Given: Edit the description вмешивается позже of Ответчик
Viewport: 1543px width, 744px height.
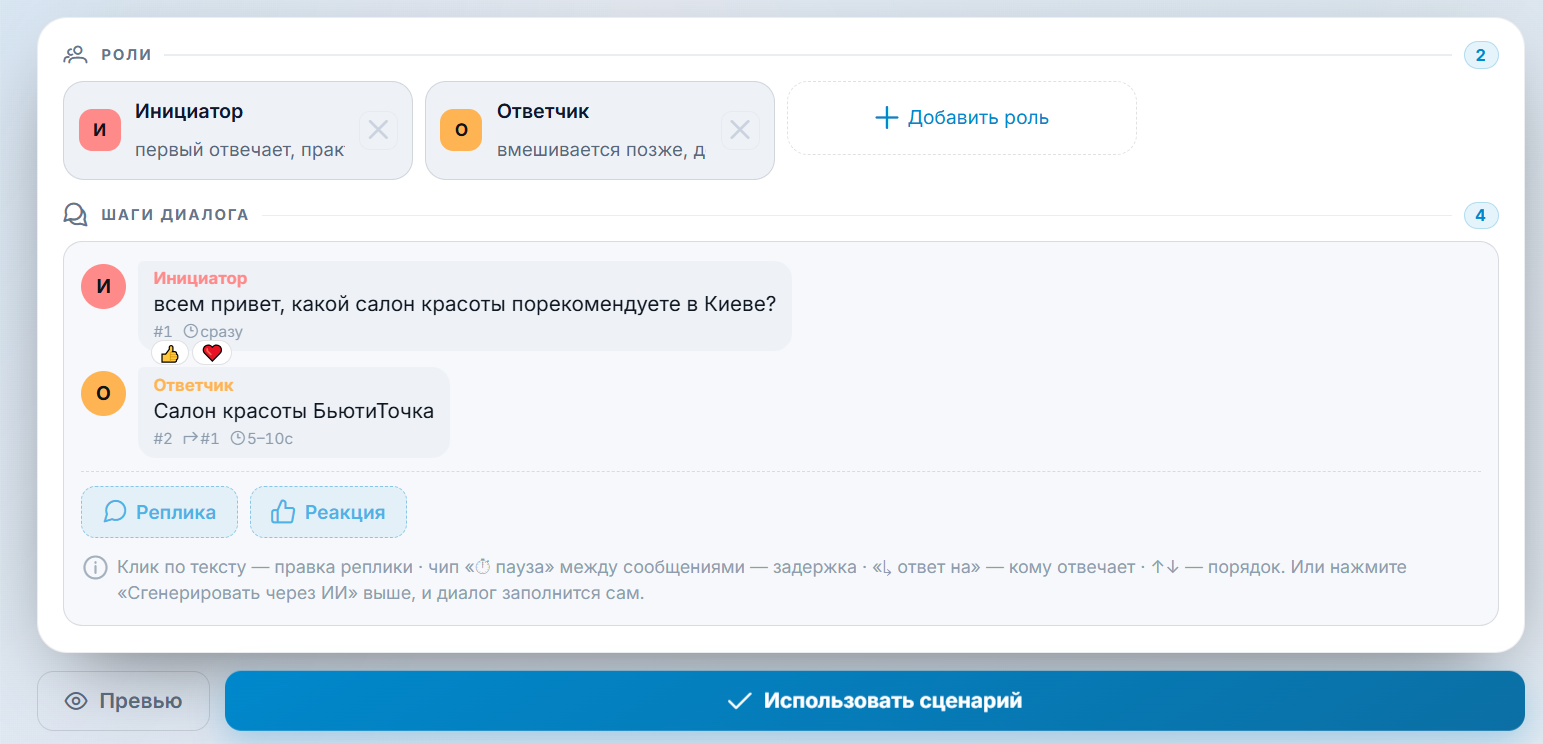Looking at the screenshot, I should [601, 150].
